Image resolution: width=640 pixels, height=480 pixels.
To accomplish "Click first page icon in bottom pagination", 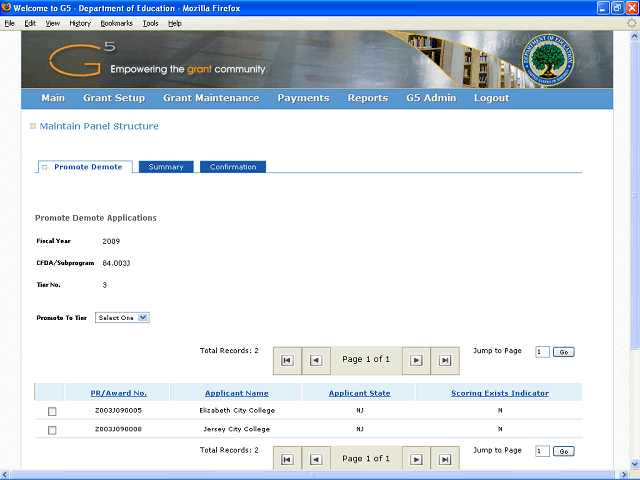I will pyautogui.click(x=287, y=460).
